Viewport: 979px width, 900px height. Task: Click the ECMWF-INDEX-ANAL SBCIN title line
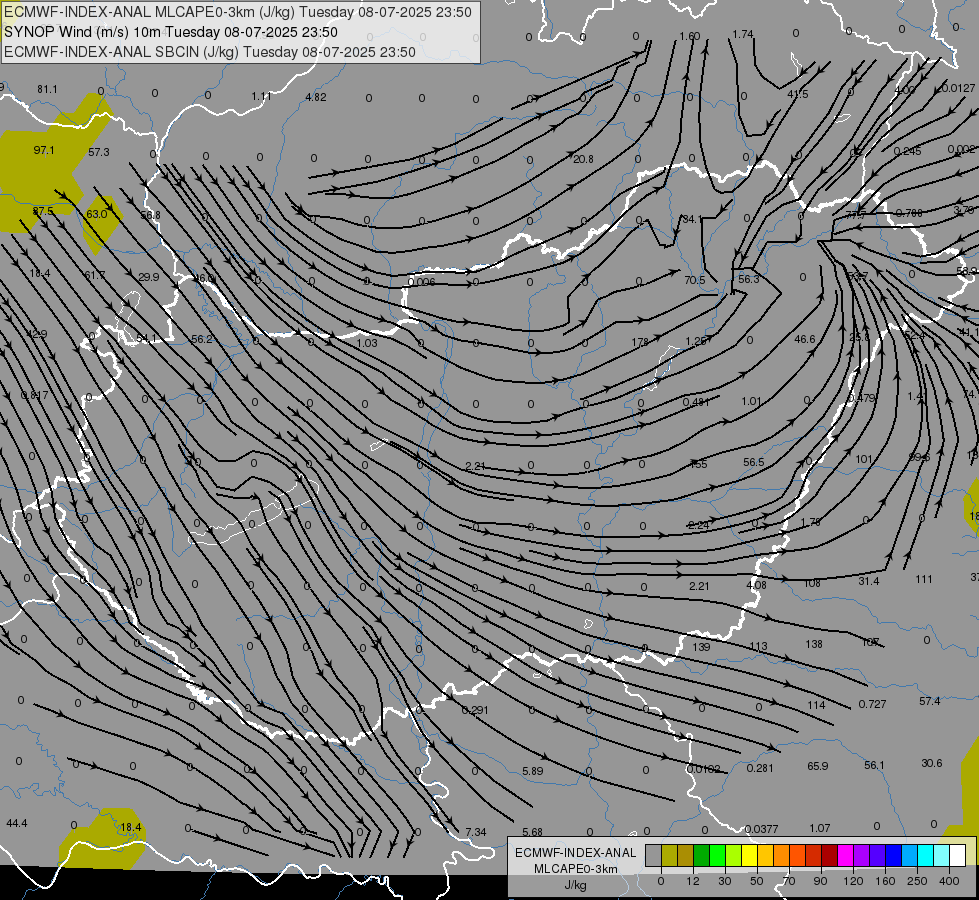click(210, 52)
